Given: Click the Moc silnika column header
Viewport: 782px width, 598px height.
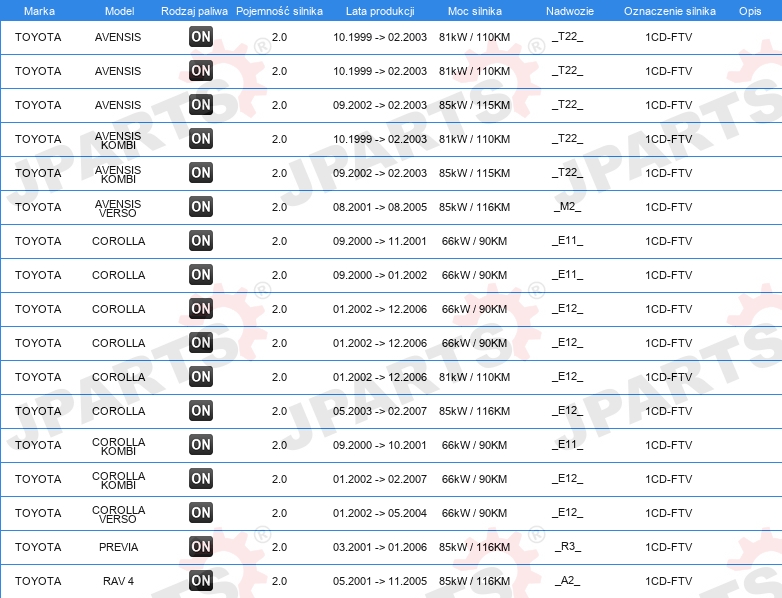Looking at the screenshot, I should coord(475,11).
